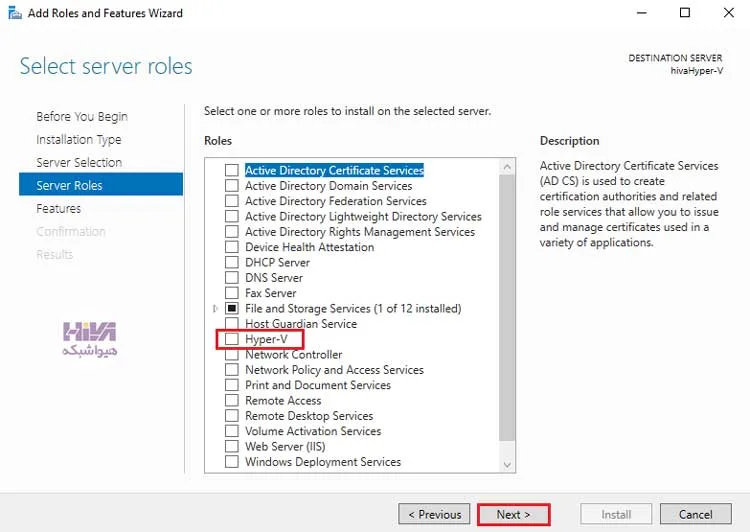Select the Web Server (IIS) label
The height and width of the screenshot is (532, 750).
click(x=285, y=446)
